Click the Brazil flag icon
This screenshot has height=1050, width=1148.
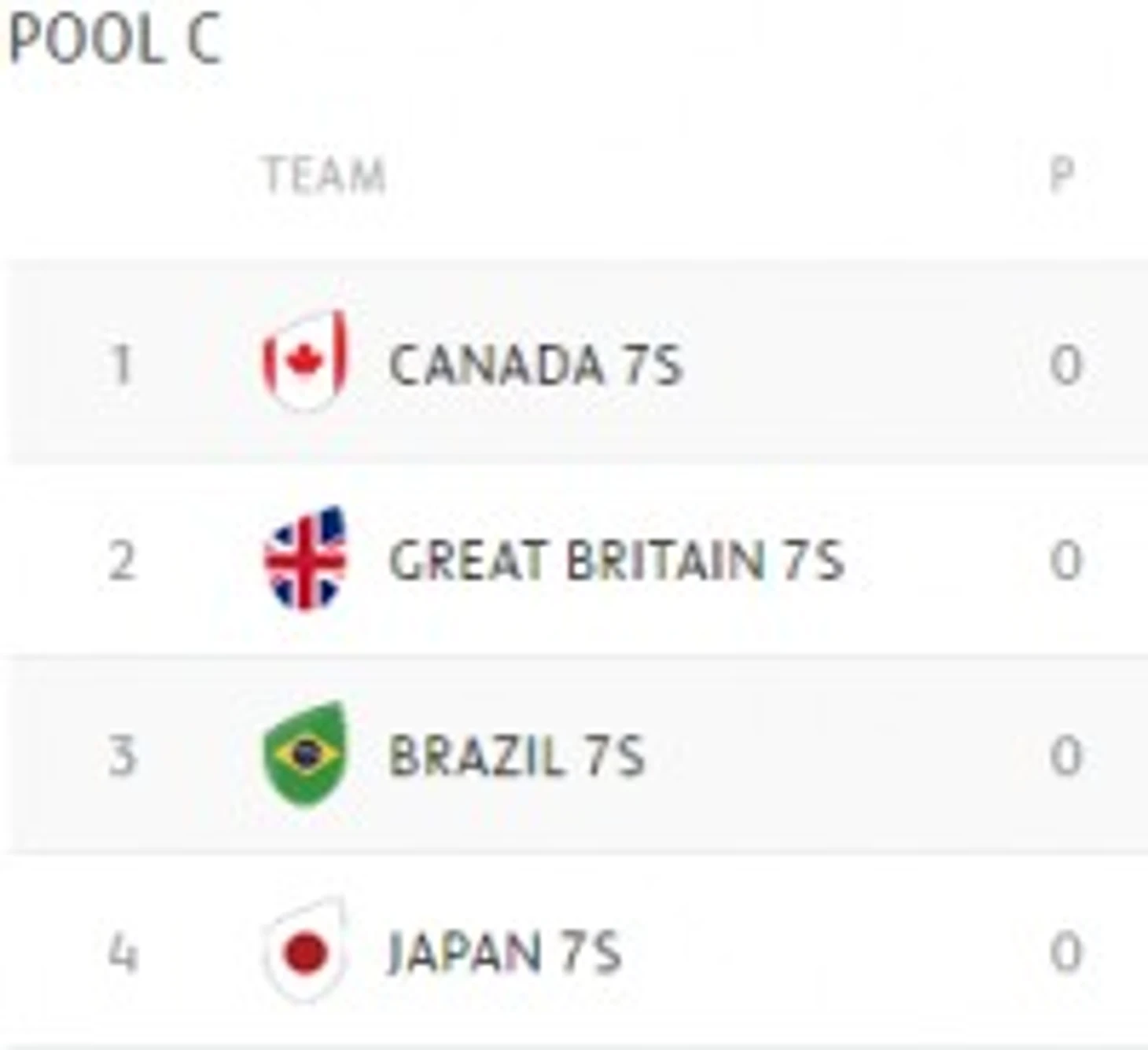[305, 754]
